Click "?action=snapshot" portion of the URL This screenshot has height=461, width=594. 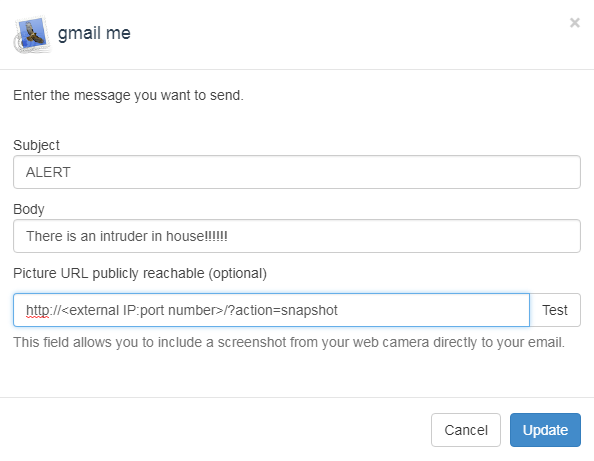(283, 311)
